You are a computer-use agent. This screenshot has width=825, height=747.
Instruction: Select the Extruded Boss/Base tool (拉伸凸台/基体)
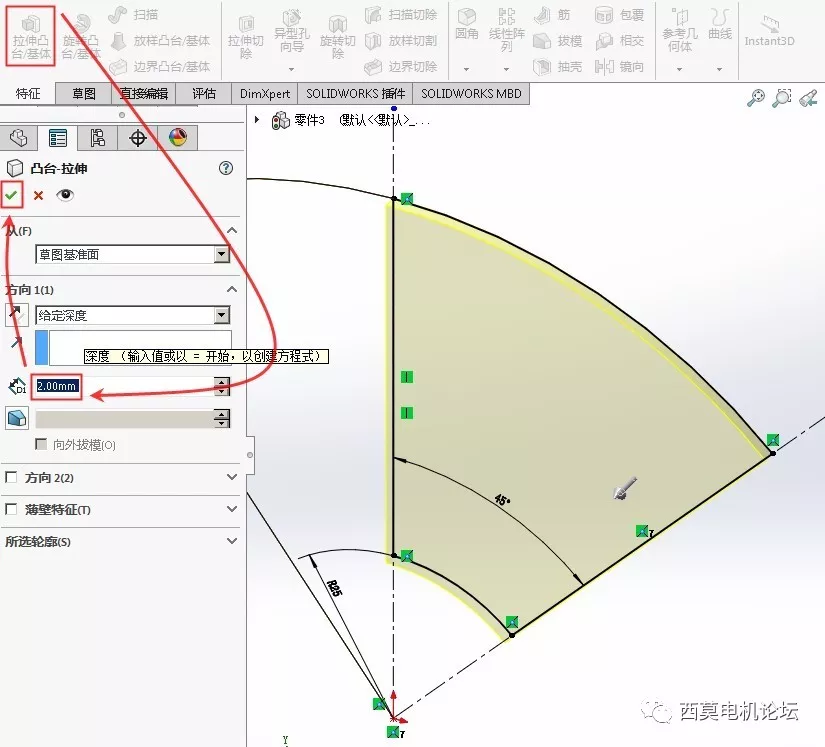pos(31,36)
